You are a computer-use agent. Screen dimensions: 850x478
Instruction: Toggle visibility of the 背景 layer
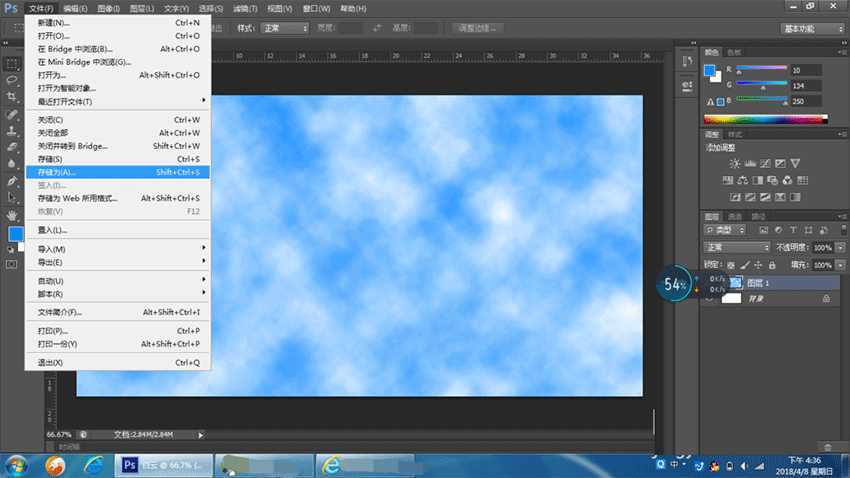click(x=711, y=298)
